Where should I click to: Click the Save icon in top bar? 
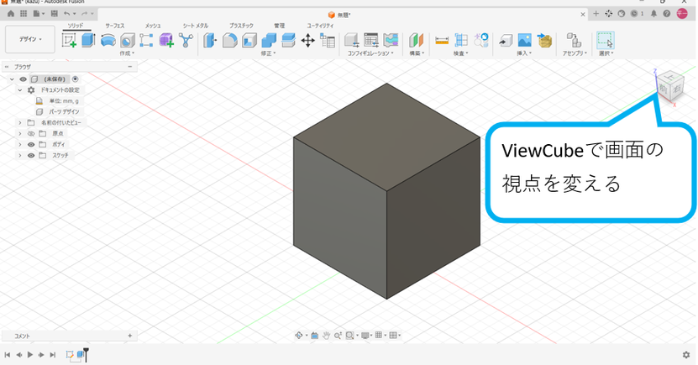tap(54, 14)
